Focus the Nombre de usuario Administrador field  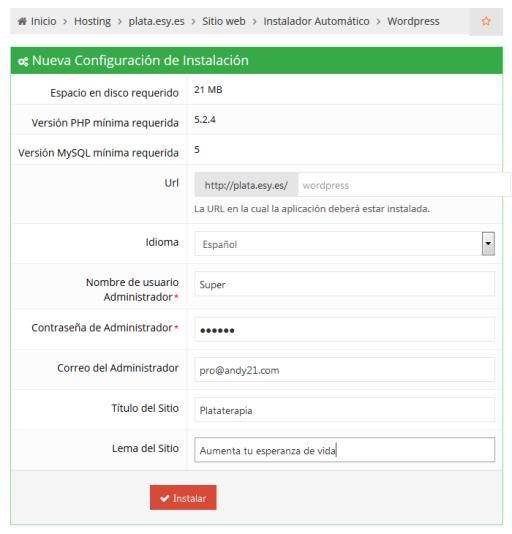point(344,284)
